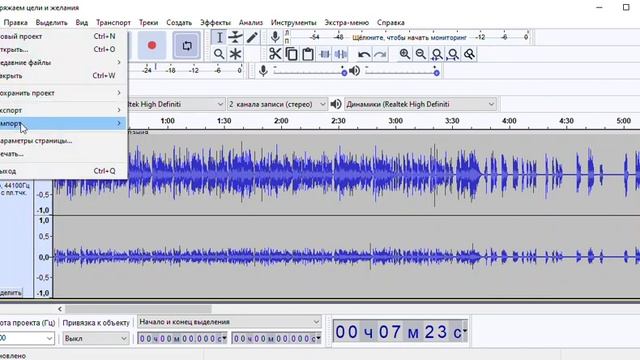
Task: Open the 'Привязка к объекту' Выкл dropdown
Action: 96,338
